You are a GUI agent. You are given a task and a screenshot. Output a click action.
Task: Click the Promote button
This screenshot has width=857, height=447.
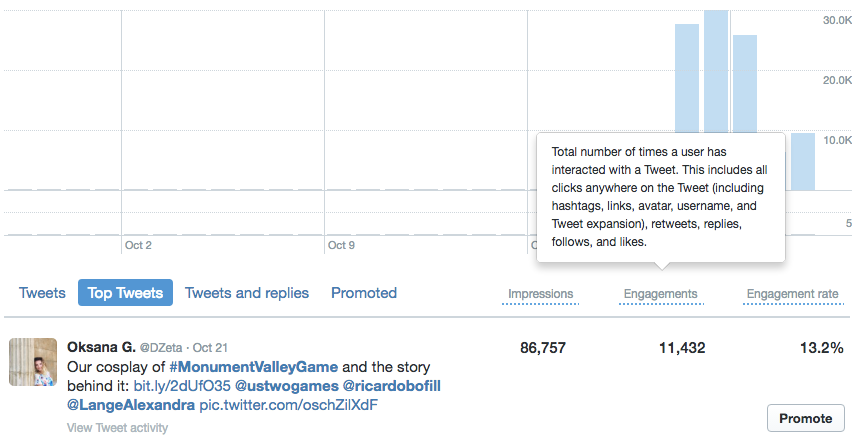pyautogui.click(x=806, y=419)
